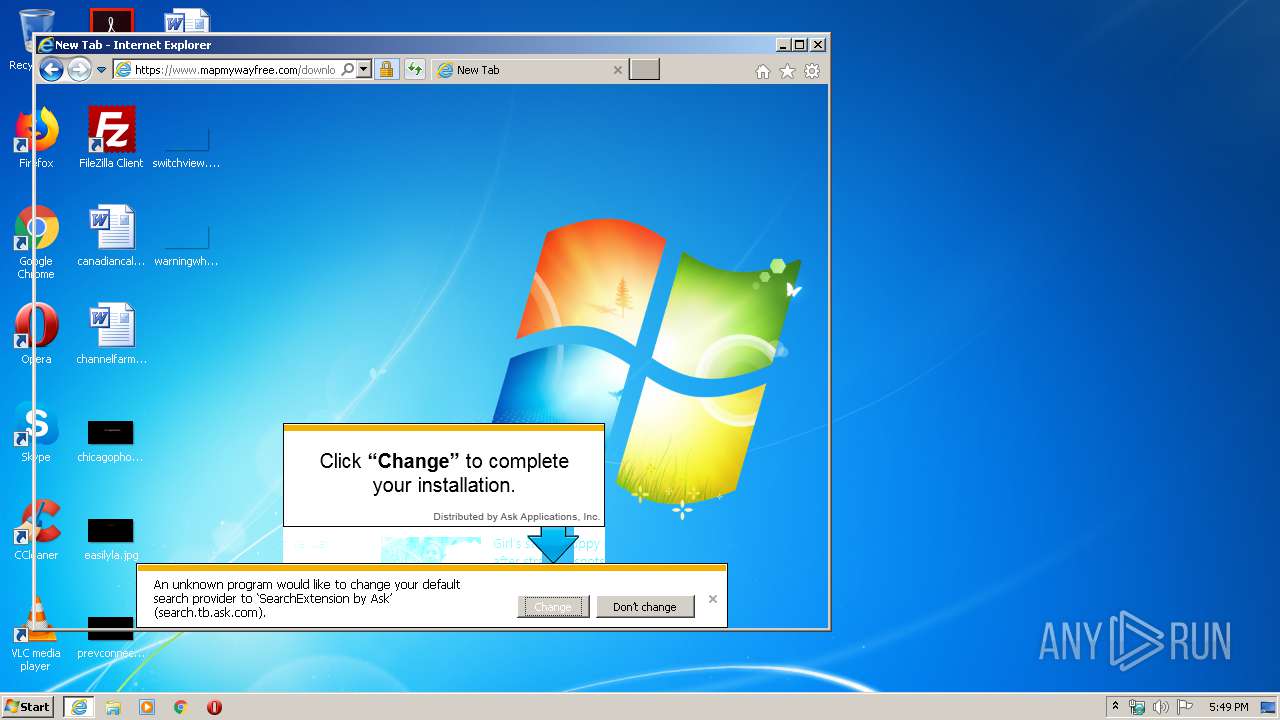Close the New Tab tab
Viewport: 1280px width, 720px height.
tap(617, 70)
